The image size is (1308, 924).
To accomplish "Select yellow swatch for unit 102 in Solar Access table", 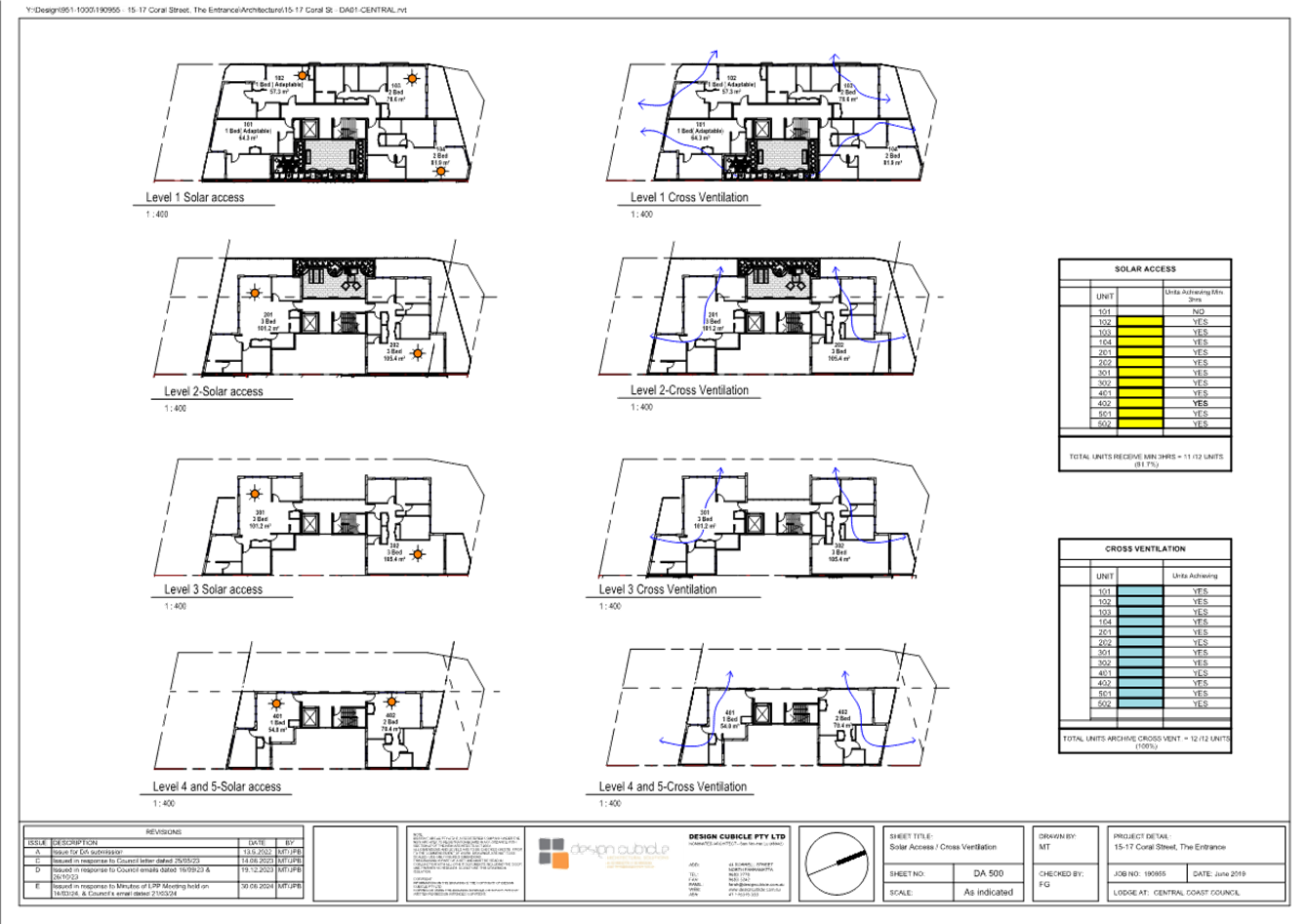I will coord(1140,322).
